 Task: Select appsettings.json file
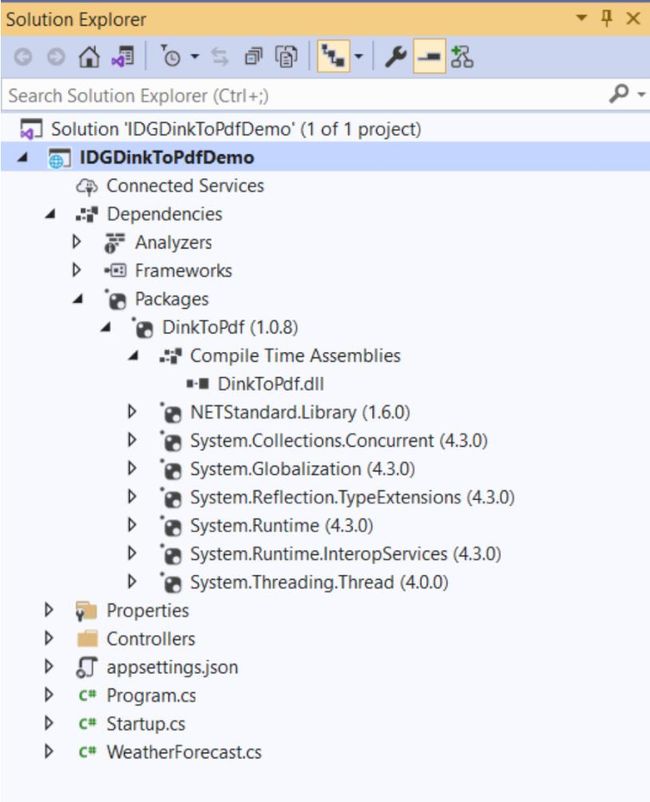tap(172, 667)
